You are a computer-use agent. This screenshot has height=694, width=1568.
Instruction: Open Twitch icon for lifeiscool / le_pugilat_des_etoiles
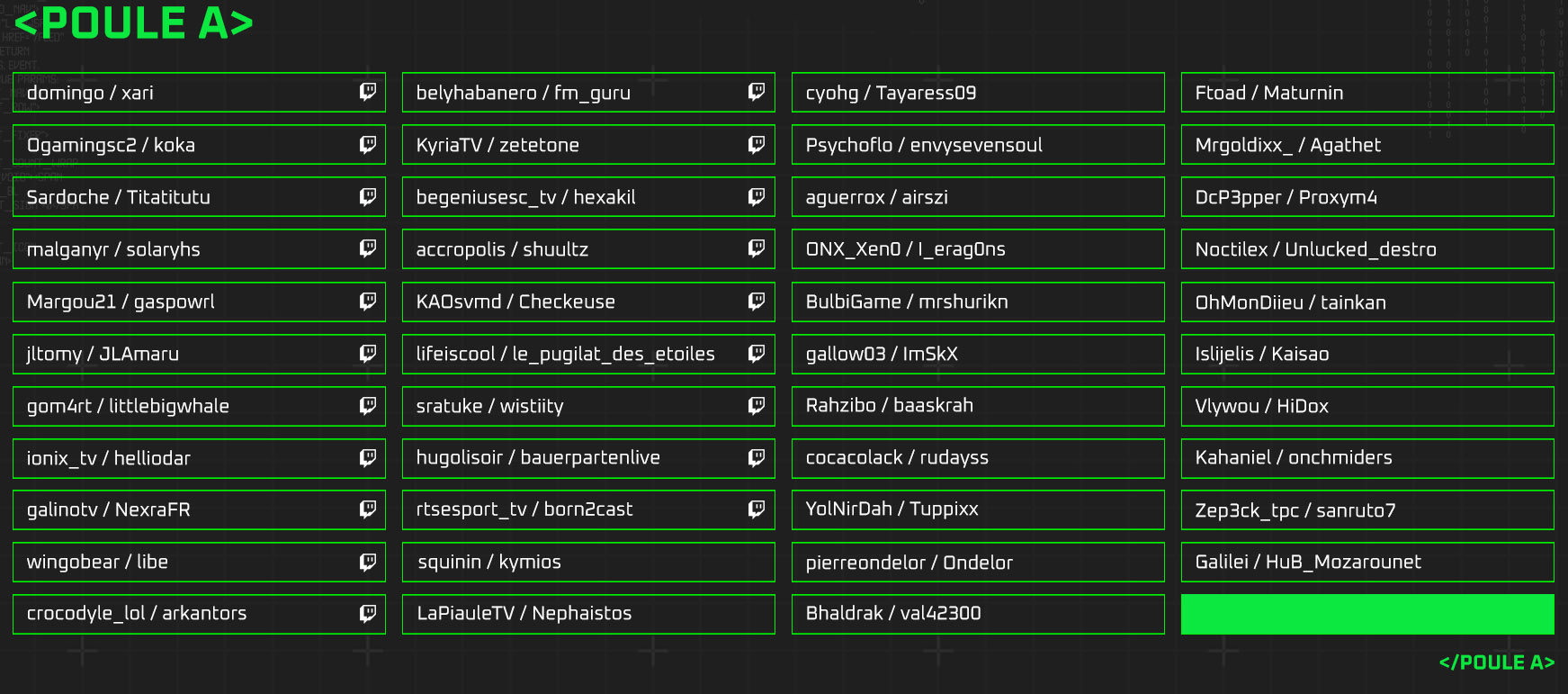757,353
